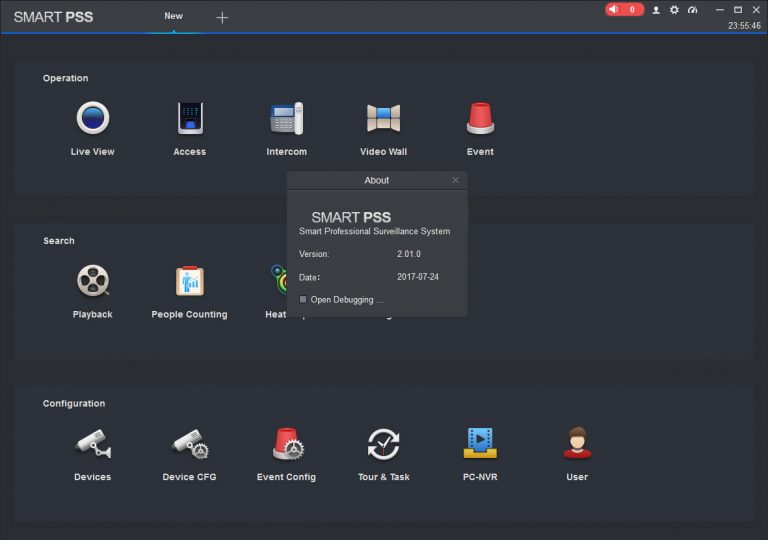The image size is (768, 540).
Task: Launch the Intercom module
Action: click(x=287, y=118)
